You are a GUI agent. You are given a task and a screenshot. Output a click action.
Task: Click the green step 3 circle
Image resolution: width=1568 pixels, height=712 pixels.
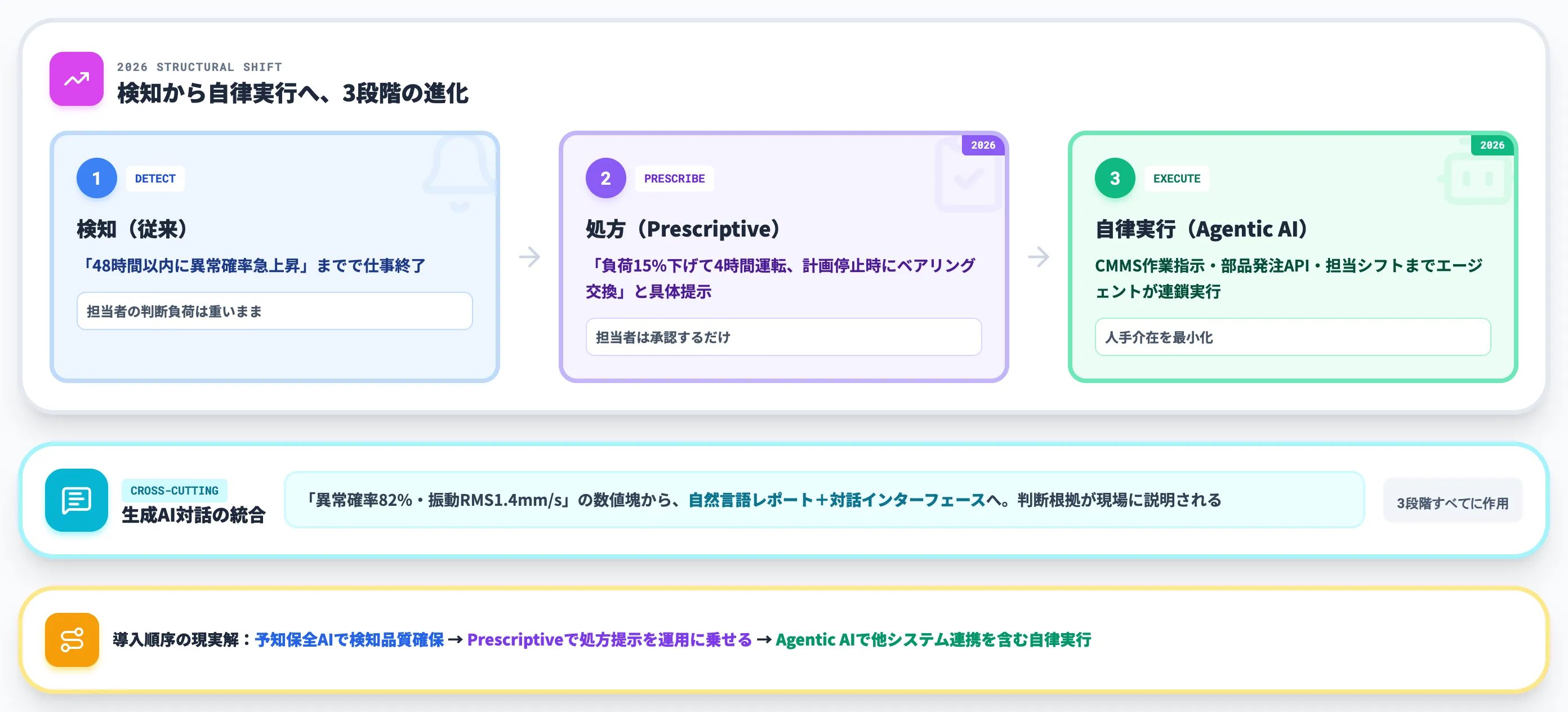point(1115,179)
